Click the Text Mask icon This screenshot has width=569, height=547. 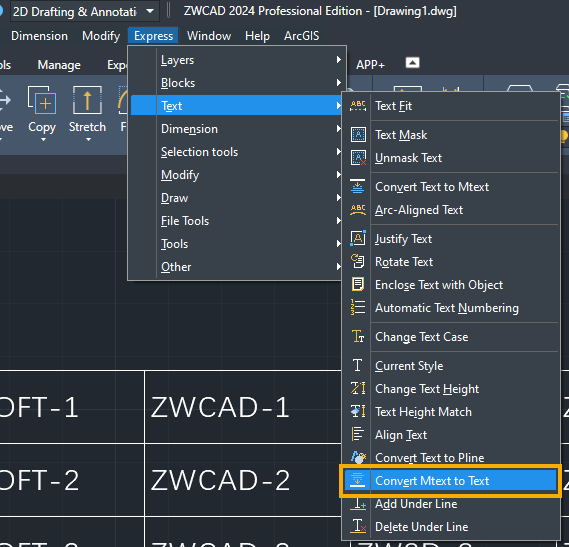(358, 135)
